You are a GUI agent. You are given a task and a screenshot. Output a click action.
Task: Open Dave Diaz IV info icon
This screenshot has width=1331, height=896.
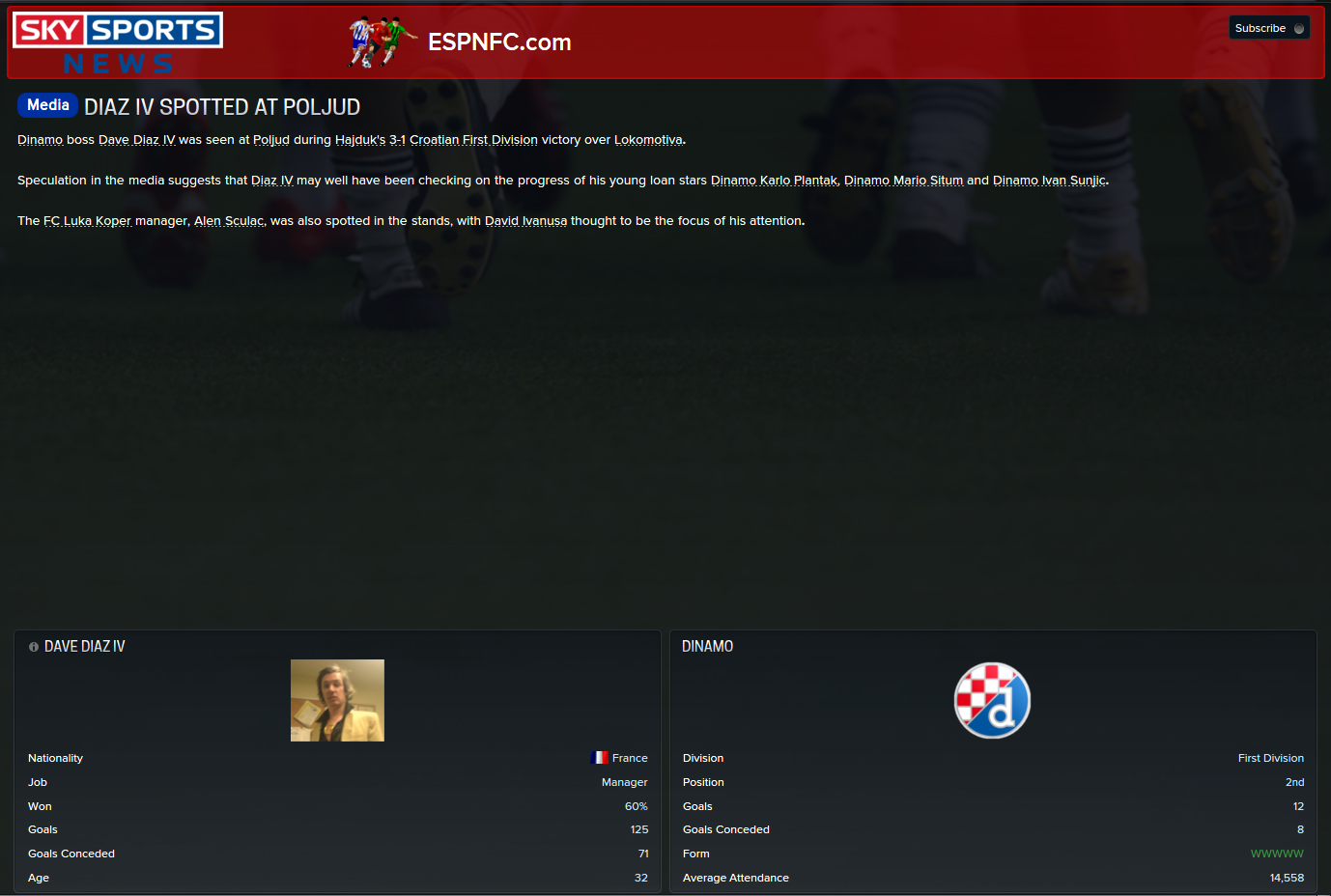click(34, 647)
